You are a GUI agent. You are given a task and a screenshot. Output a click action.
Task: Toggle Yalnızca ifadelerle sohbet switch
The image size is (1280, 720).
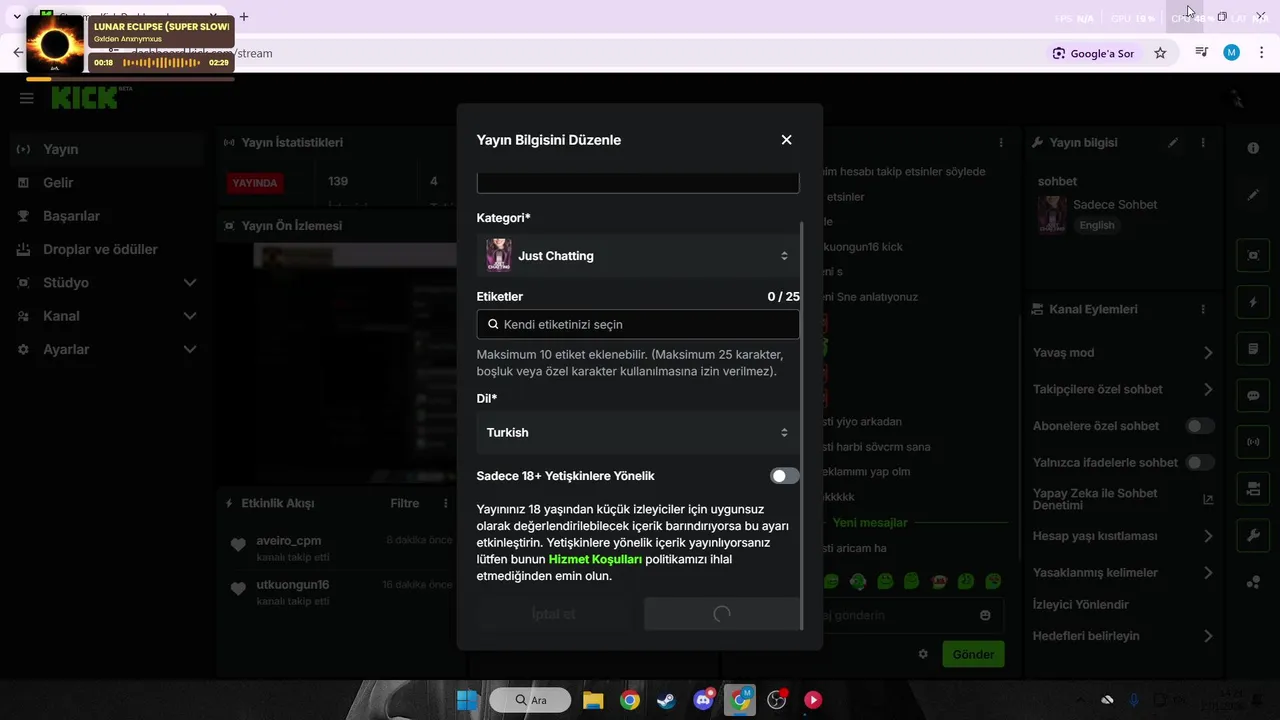click(1199, 463)
